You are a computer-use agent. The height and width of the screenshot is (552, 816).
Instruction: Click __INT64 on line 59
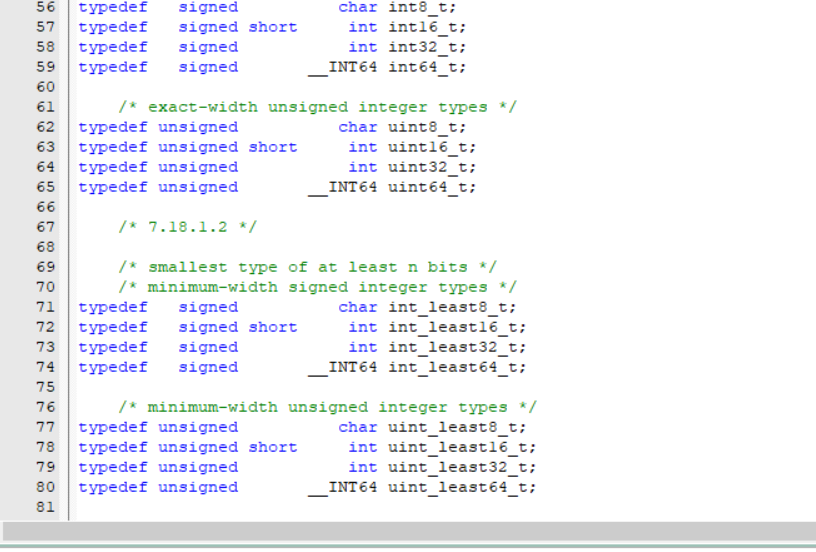coord(342,68)
